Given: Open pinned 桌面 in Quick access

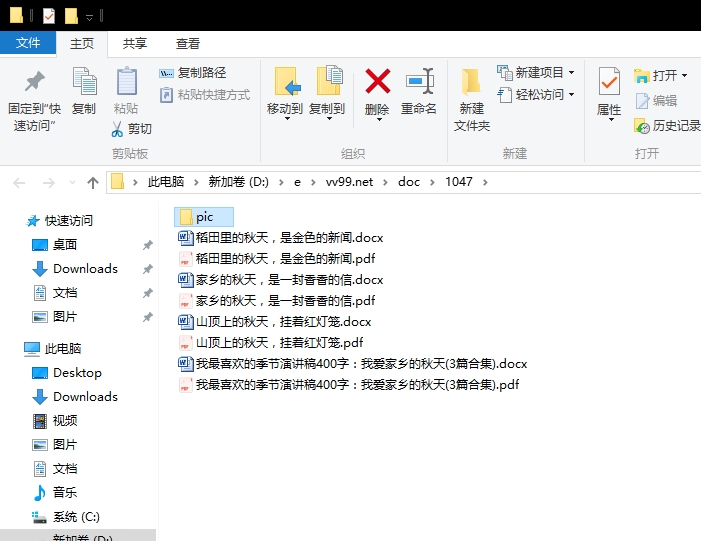Looking at the screenshot, I should pos(55,245).
